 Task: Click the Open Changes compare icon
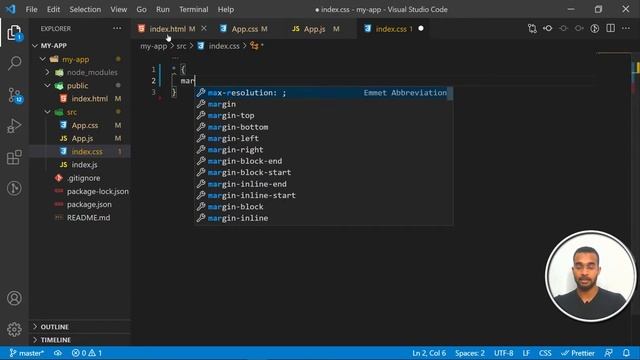532,29
